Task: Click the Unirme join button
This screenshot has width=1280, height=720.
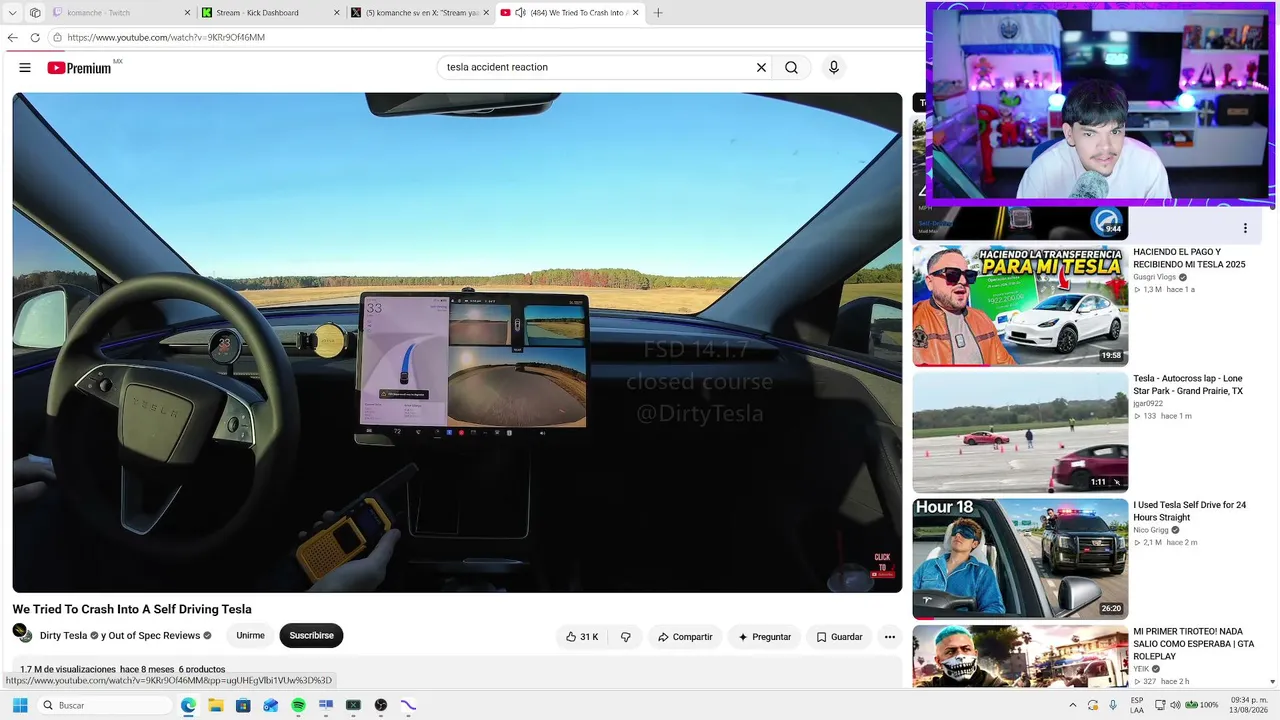Action: (x=250, y=636)
